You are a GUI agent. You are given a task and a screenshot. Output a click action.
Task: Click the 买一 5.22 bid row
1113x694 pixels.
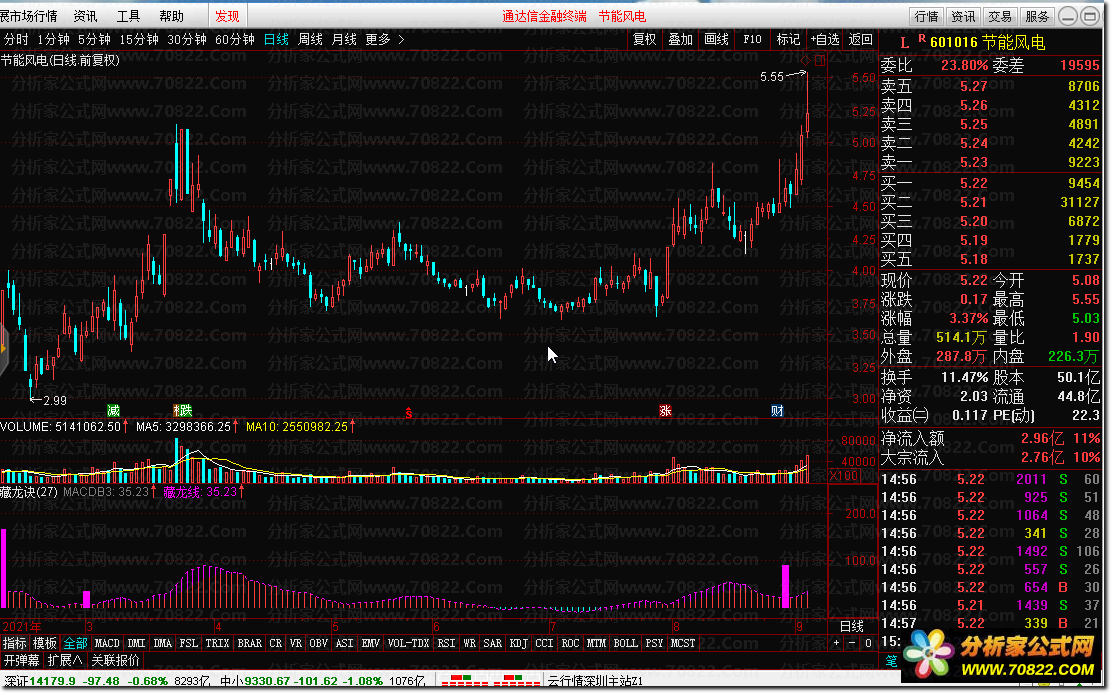tap(990, 183)
